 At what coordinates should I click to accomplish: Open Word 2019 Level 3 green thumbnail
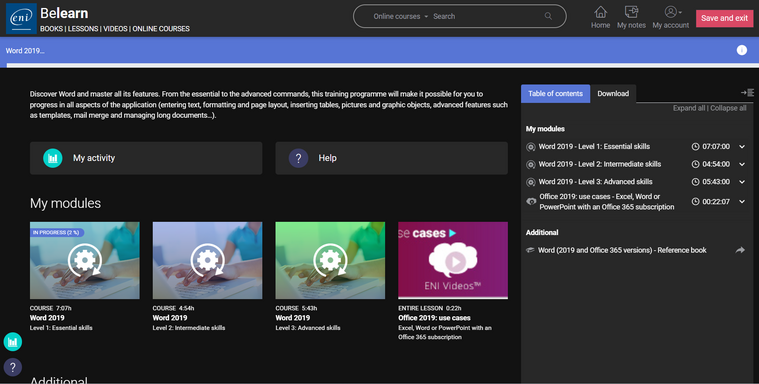coord(330,261)
